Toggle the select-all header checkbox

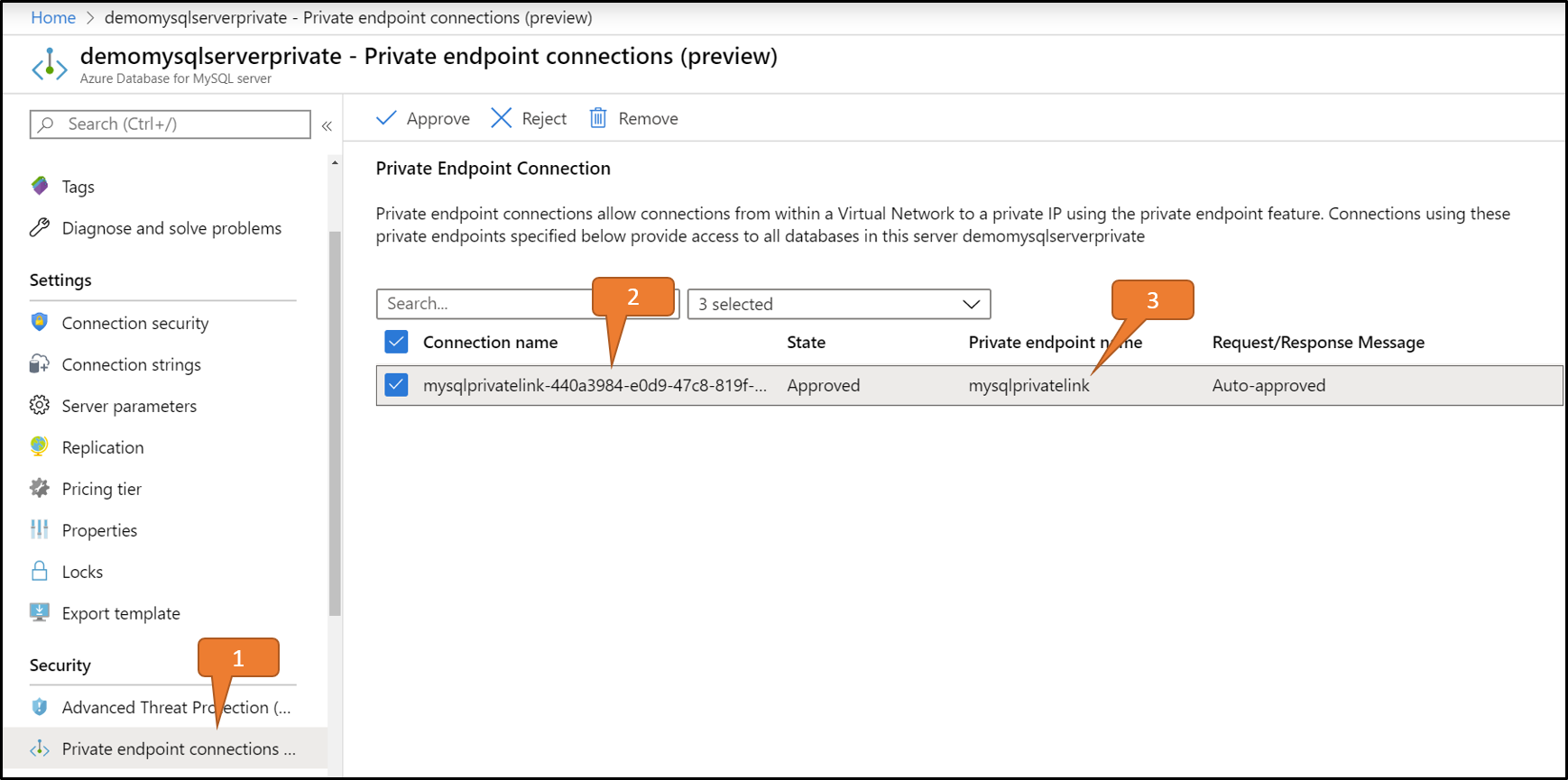[396, 342]
